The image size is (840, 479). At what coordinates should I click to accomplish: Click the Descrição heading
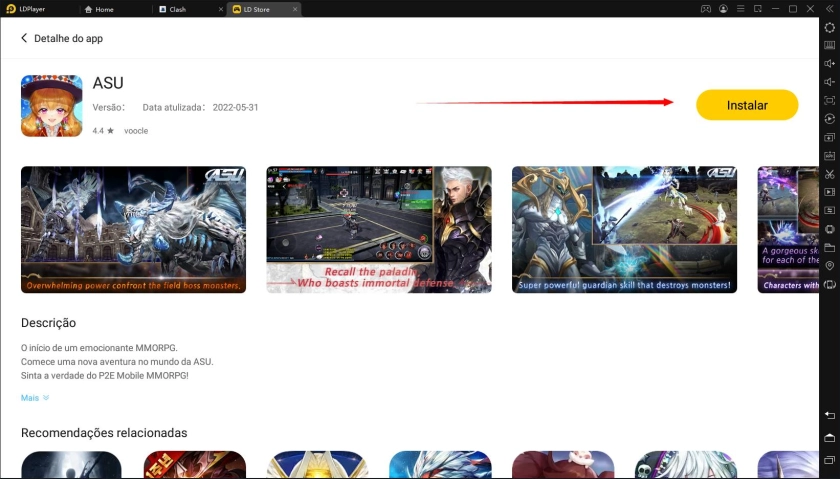click(48, 323)
